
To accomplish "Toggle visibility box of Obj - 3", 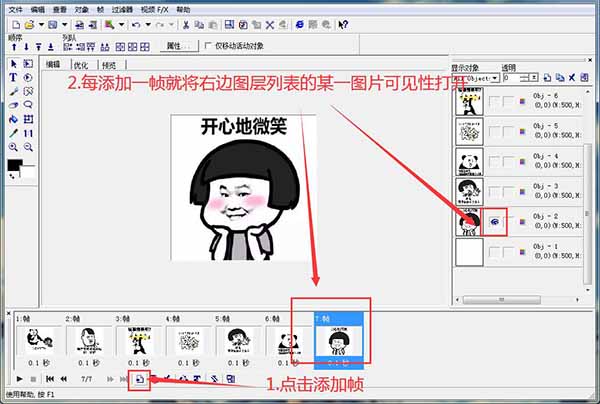I will [495, 191].
